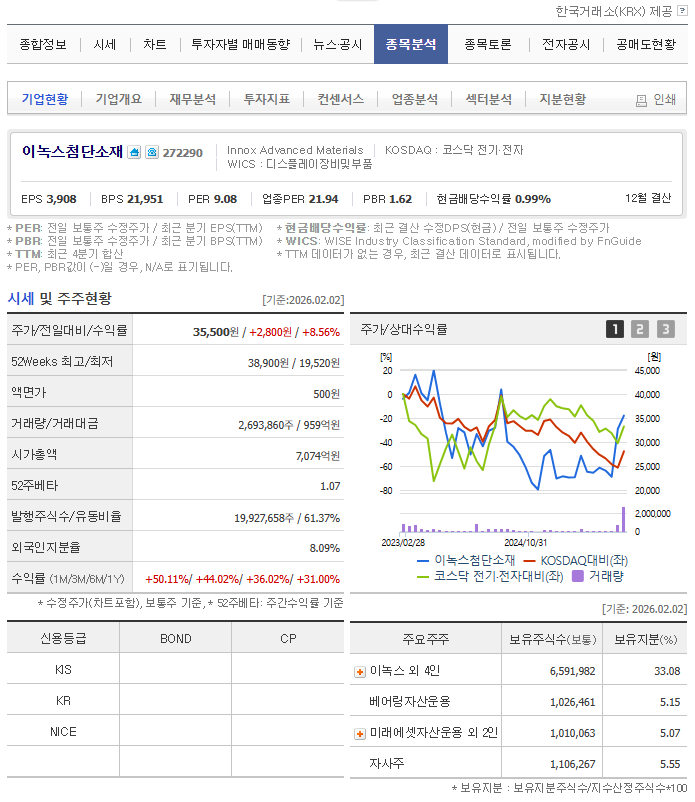This screenshot has height=802, width=695.
Task: Click the blue 이녹스첨단소재 legend line marker
Action: tap(423, 561)
